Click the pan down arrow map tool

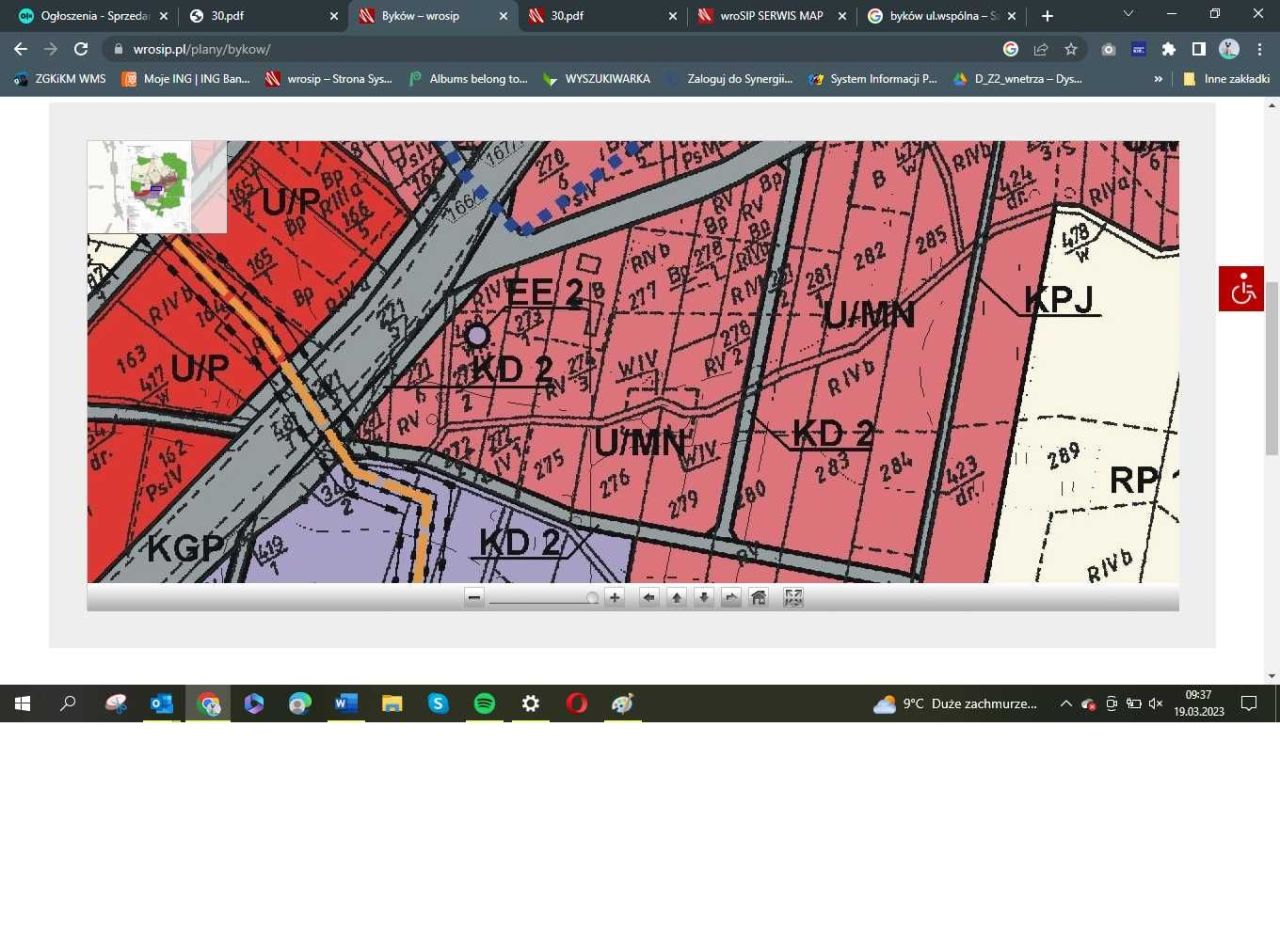tap(704, 597)
